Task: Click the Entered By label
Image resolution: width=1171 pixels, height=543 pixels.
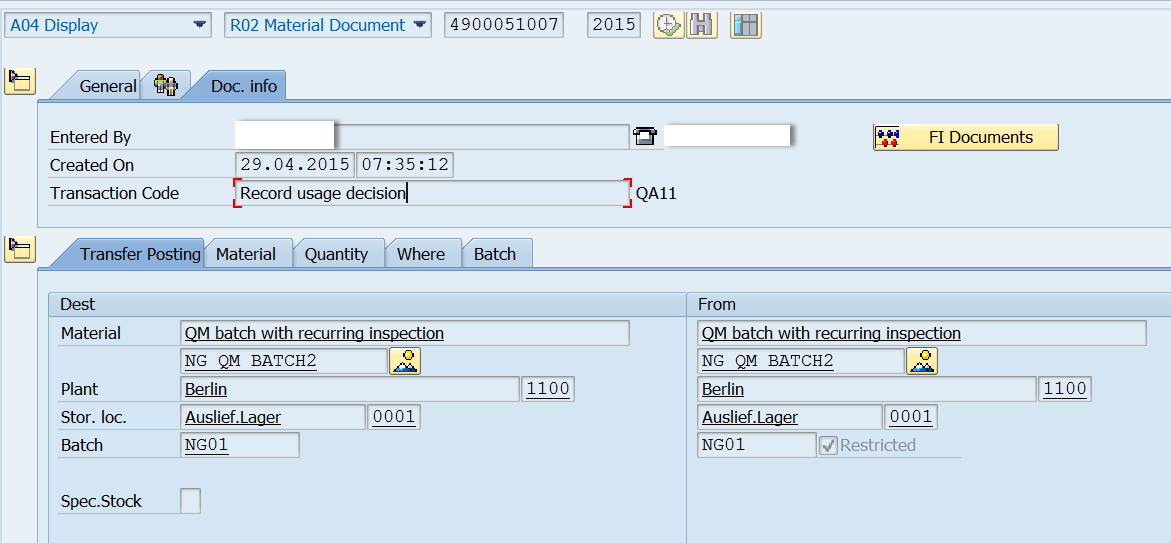Action: pos(90,137)
